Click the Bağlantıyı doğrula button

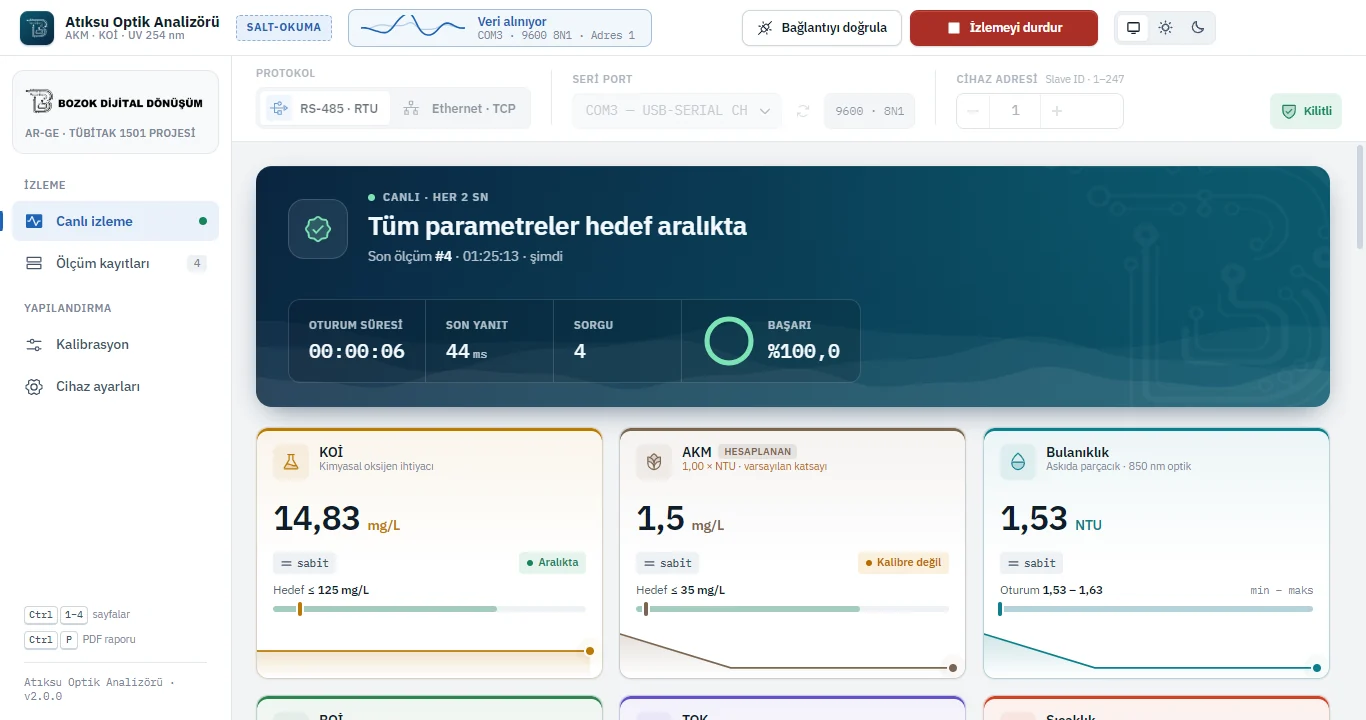click(x=822, y=28)
